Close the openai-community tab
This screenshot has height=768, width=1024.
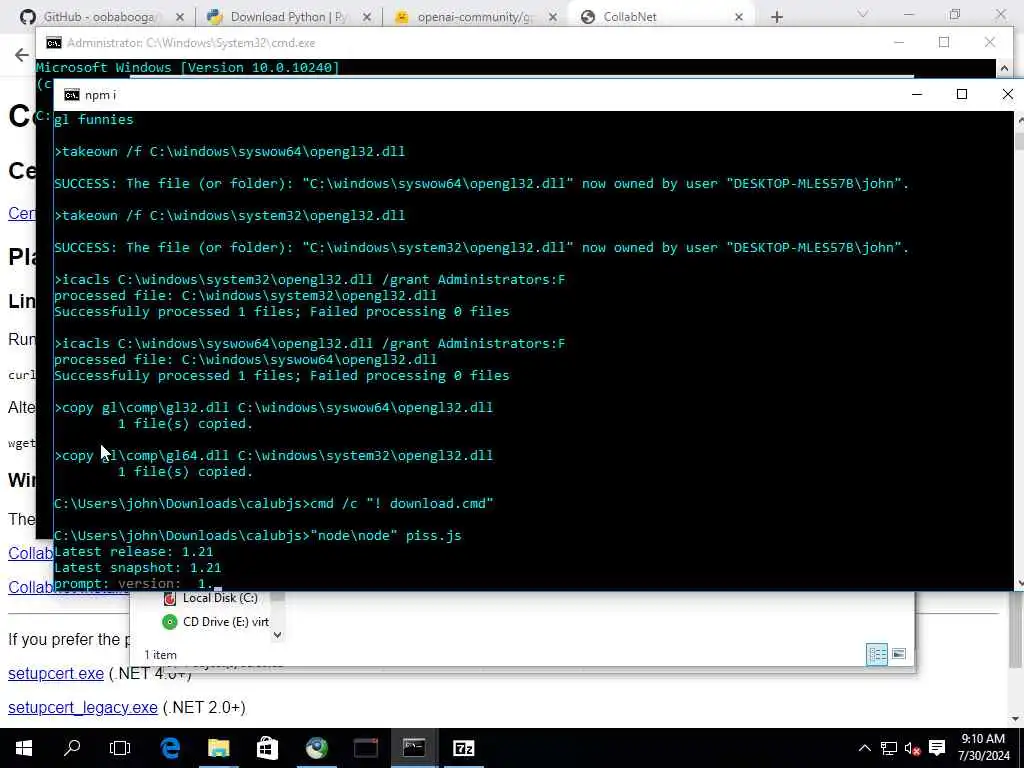(552, 17)
